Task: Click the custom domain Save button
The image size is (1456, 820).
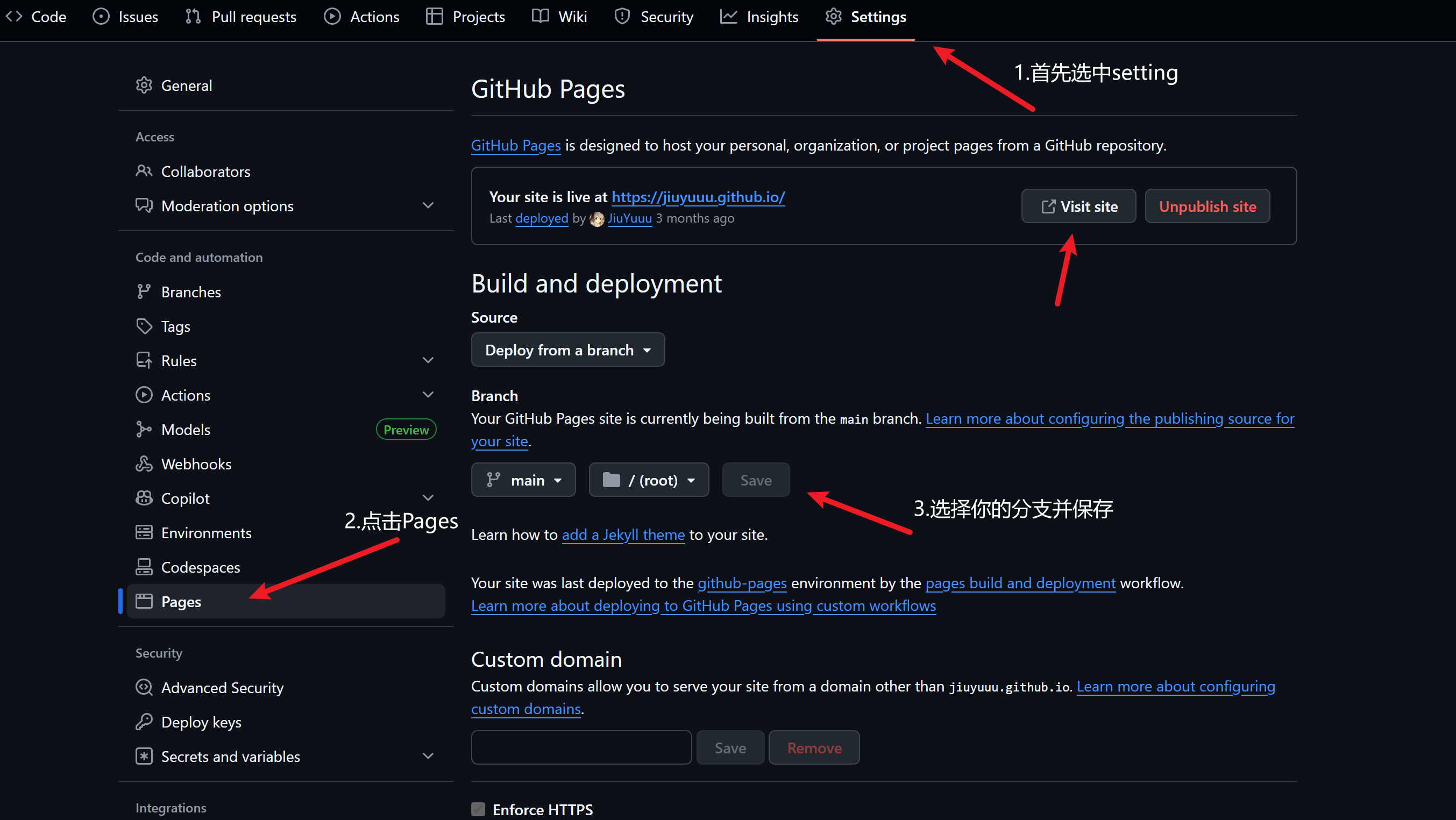Action: pos(730,747)
